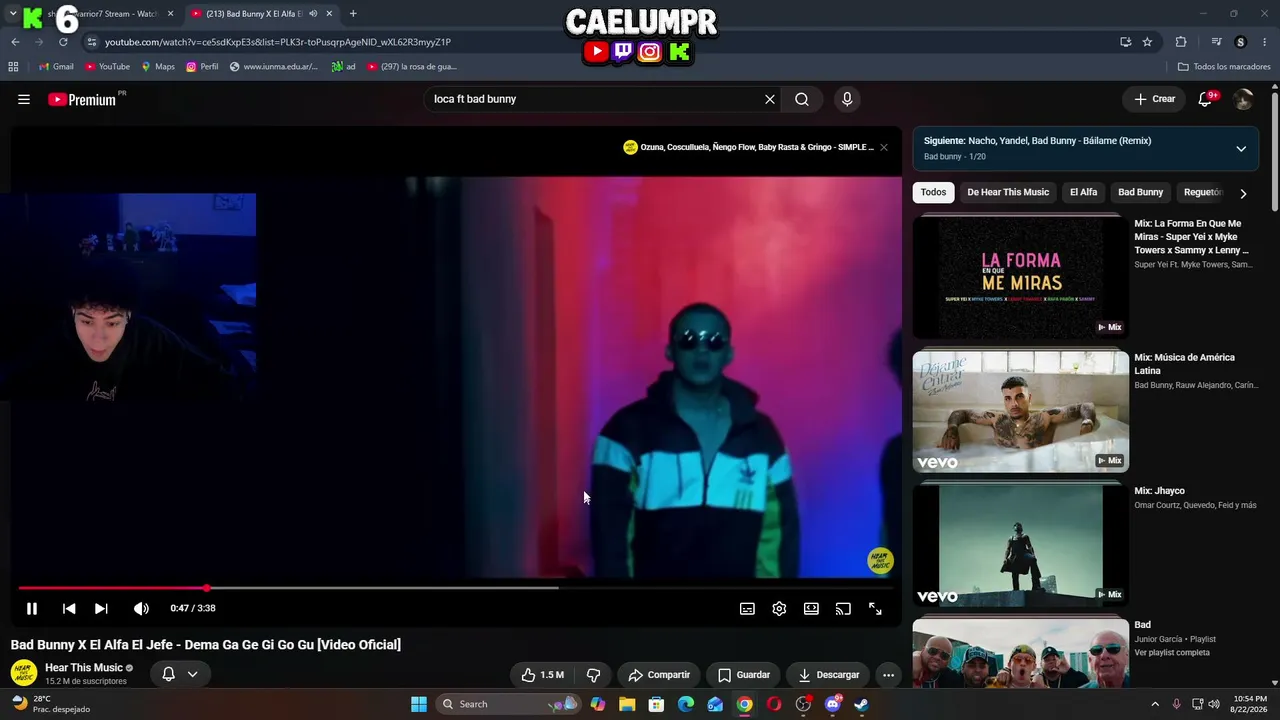1280x720 pixels.
Task: Cast the video to a TV
Action: pyautogui.click(x=843, y=608)
